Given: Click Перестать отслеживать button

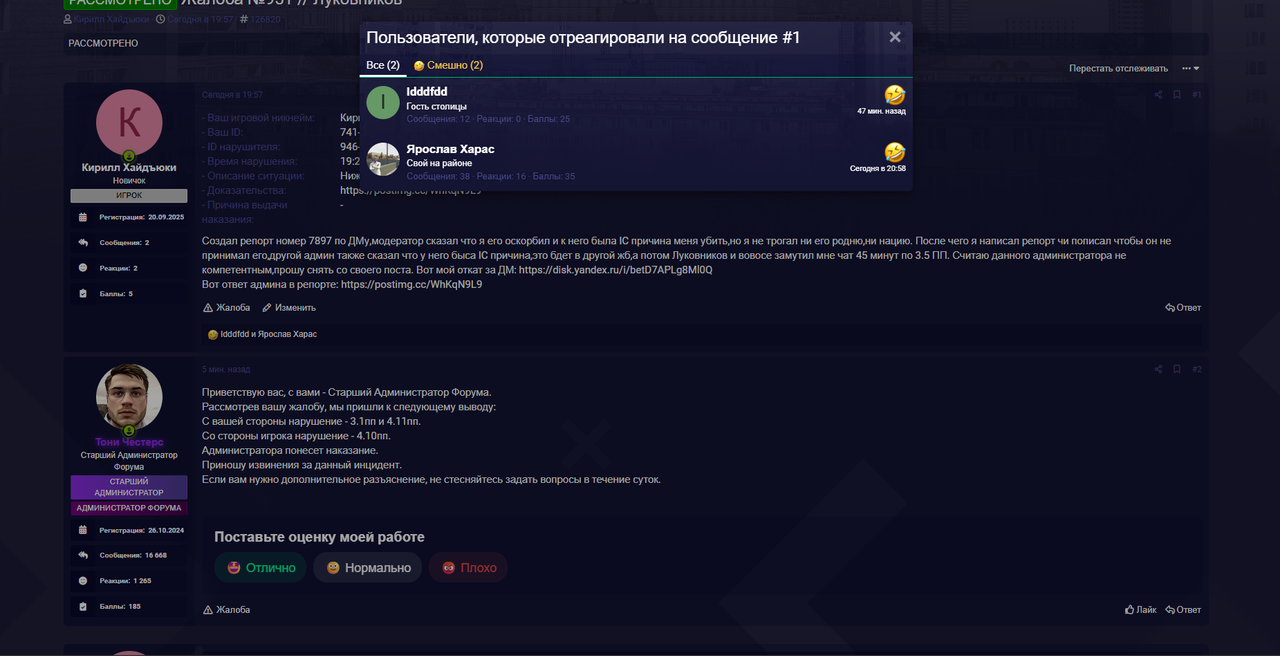Looking at the screenshot, I should click(1118, 68).
